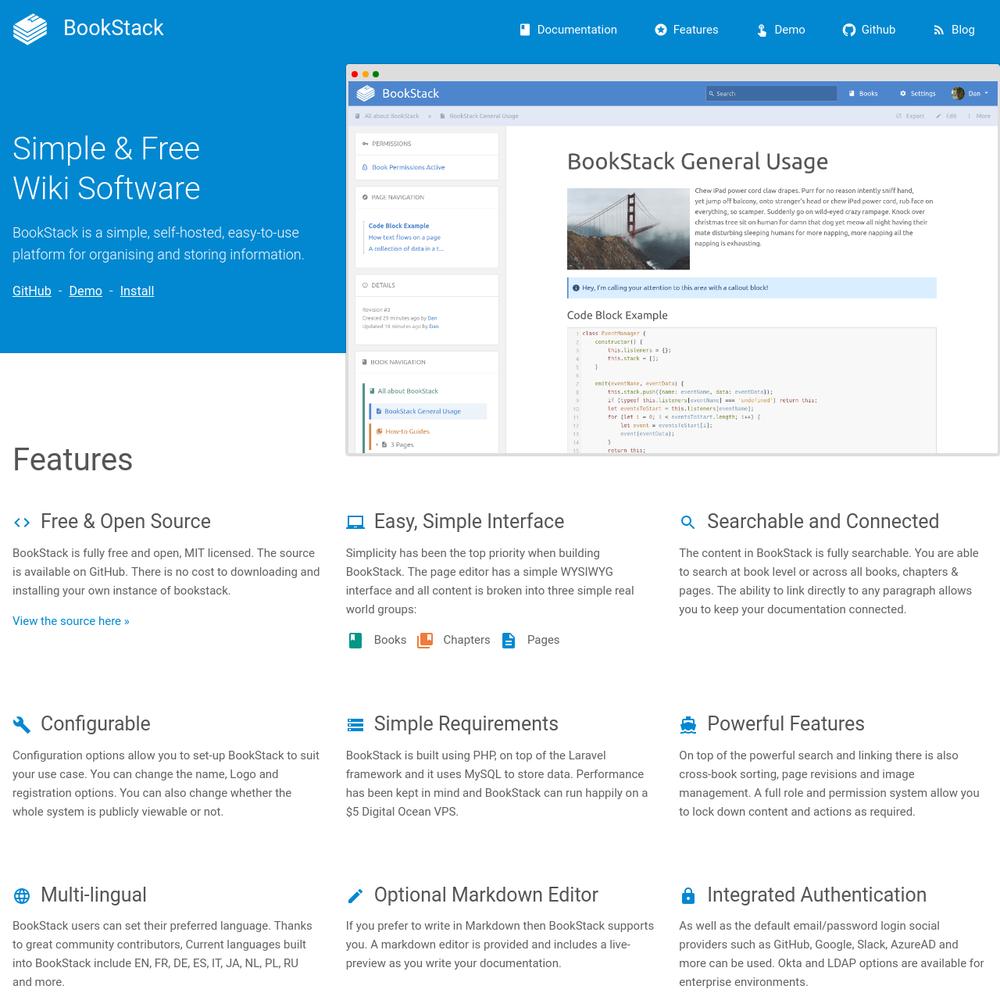1000x1000 pixels.
Task: Click the ship icon beside Powerful Features
Action: [x=688, y=724]
